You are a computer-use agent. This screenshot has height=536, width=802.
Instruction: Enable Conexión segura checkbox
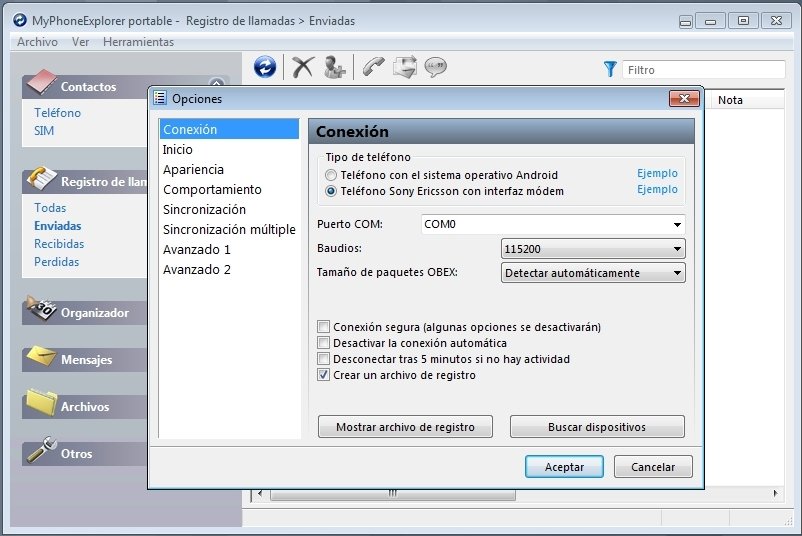click(323, 327)
